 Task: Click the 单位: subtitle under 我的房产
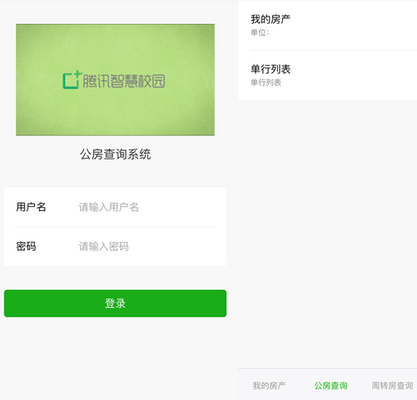pyautogui.click(x=260, y=33)
